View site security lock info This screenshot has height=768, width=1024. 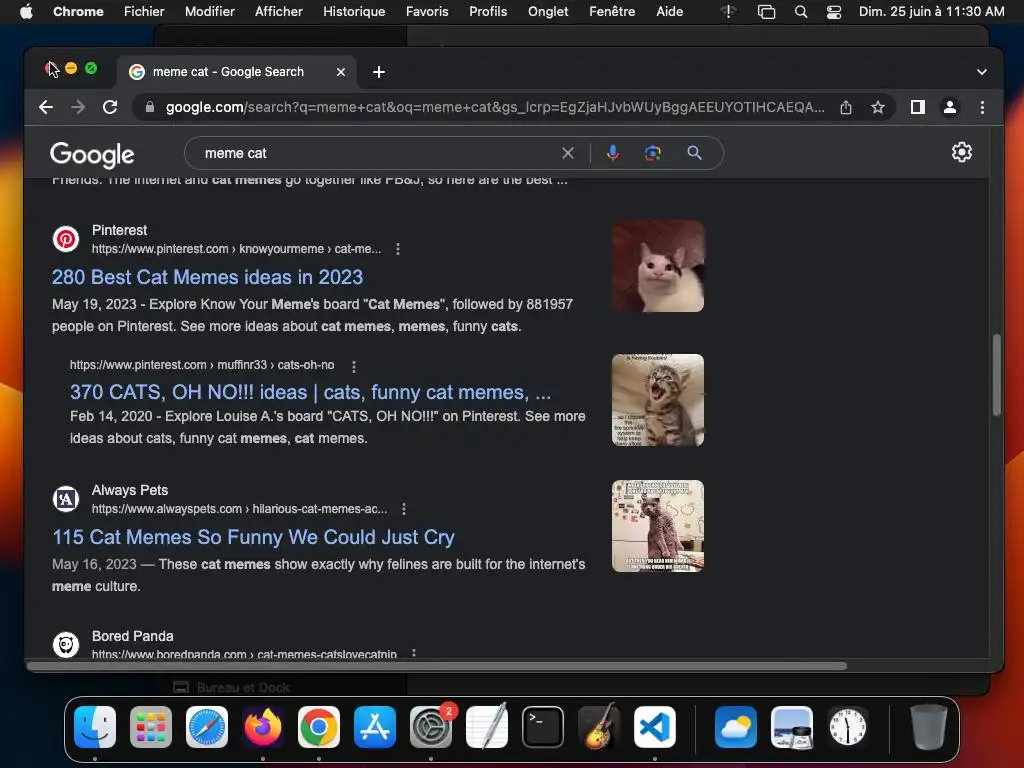[150, 107]
